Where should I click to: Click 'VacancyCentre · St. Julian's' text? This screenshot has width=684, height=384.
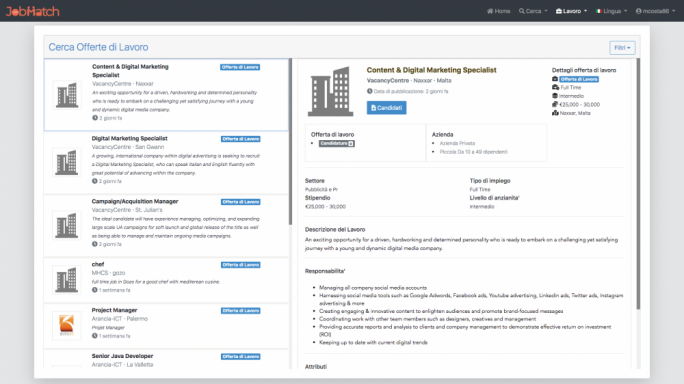(127, 210)
